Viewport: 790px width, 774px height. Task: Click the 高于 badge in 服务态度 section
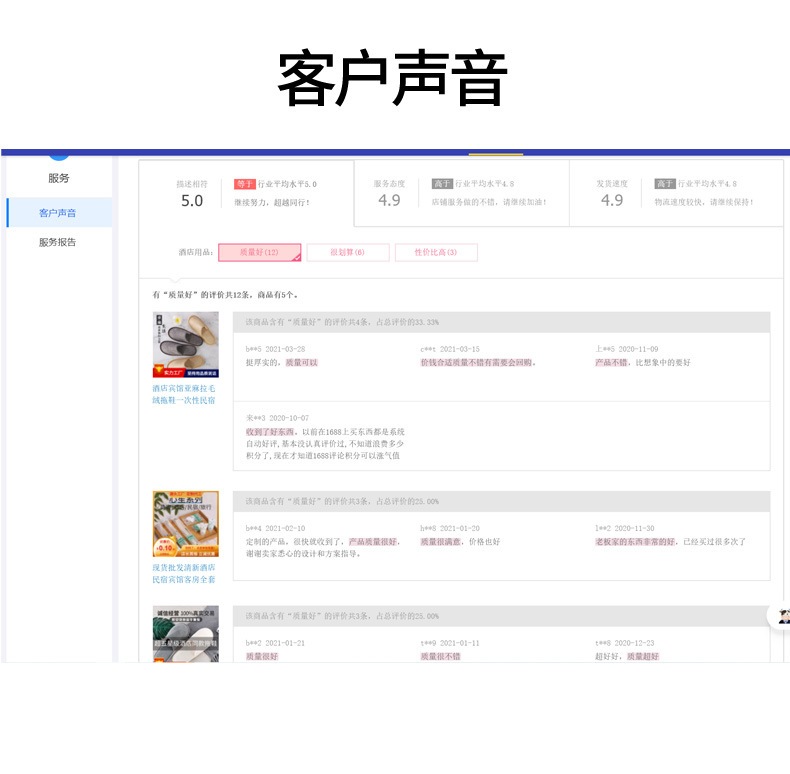[442, 184]
